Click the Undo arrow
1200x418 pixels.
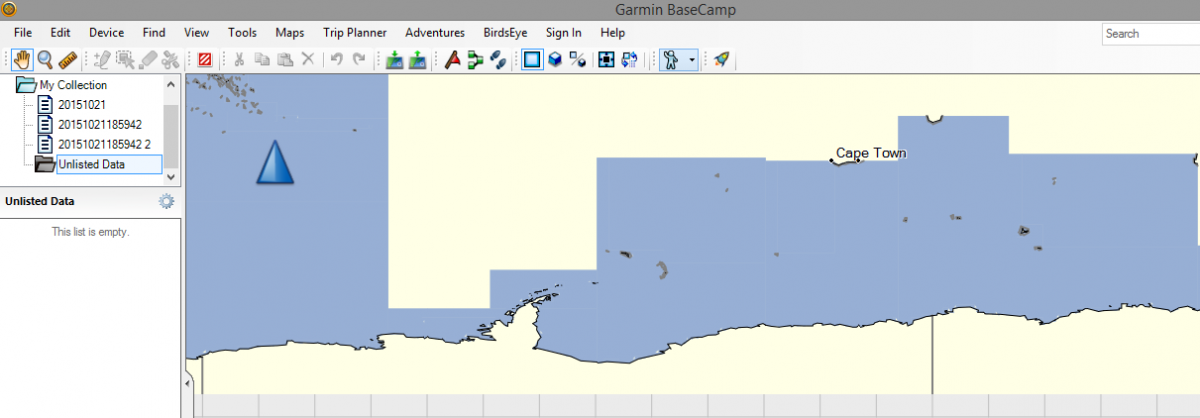click(337, 59)
